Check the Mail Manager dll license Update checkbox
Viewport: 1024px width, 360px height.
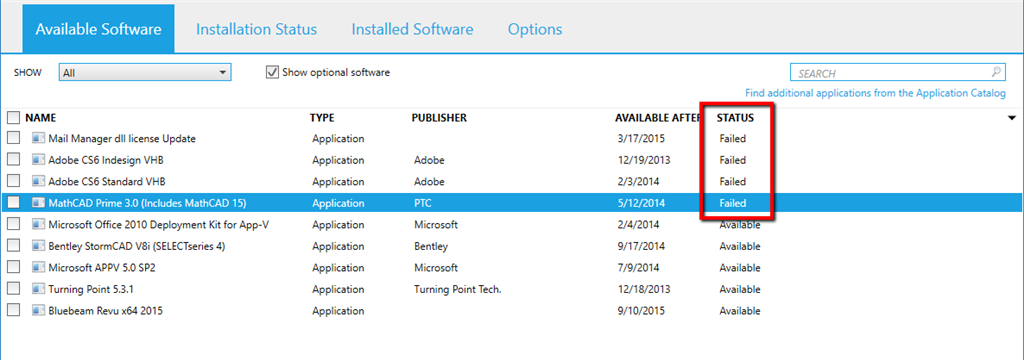pyautogui.click(x=13, y=139)
